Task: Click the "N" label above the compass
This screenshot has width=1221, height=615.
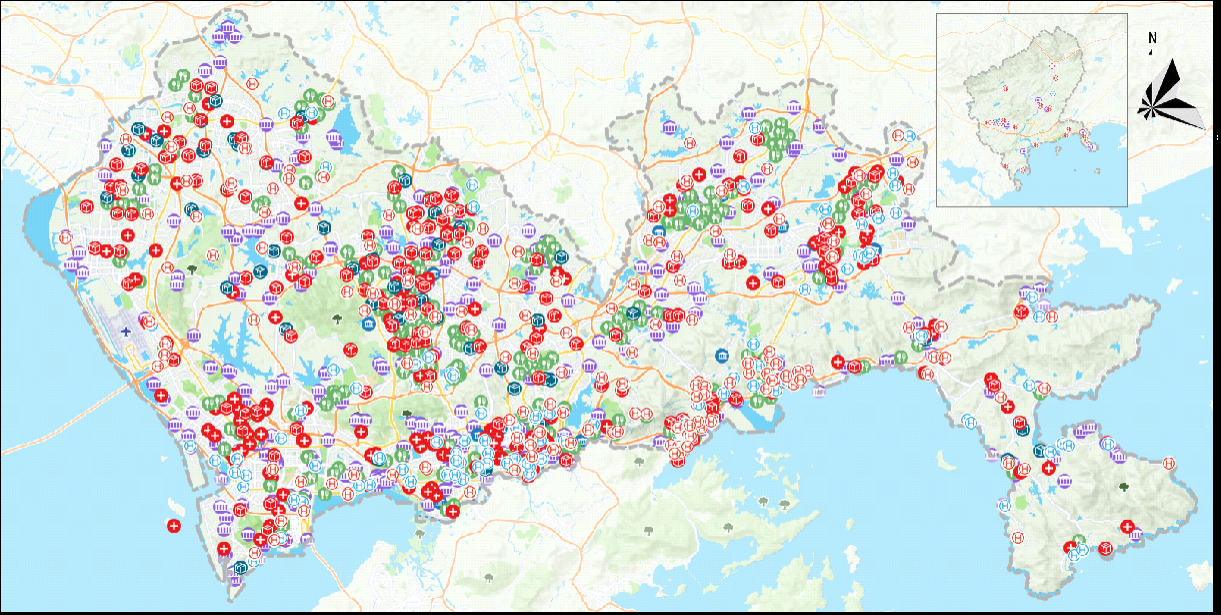Action: (1152, 38)
